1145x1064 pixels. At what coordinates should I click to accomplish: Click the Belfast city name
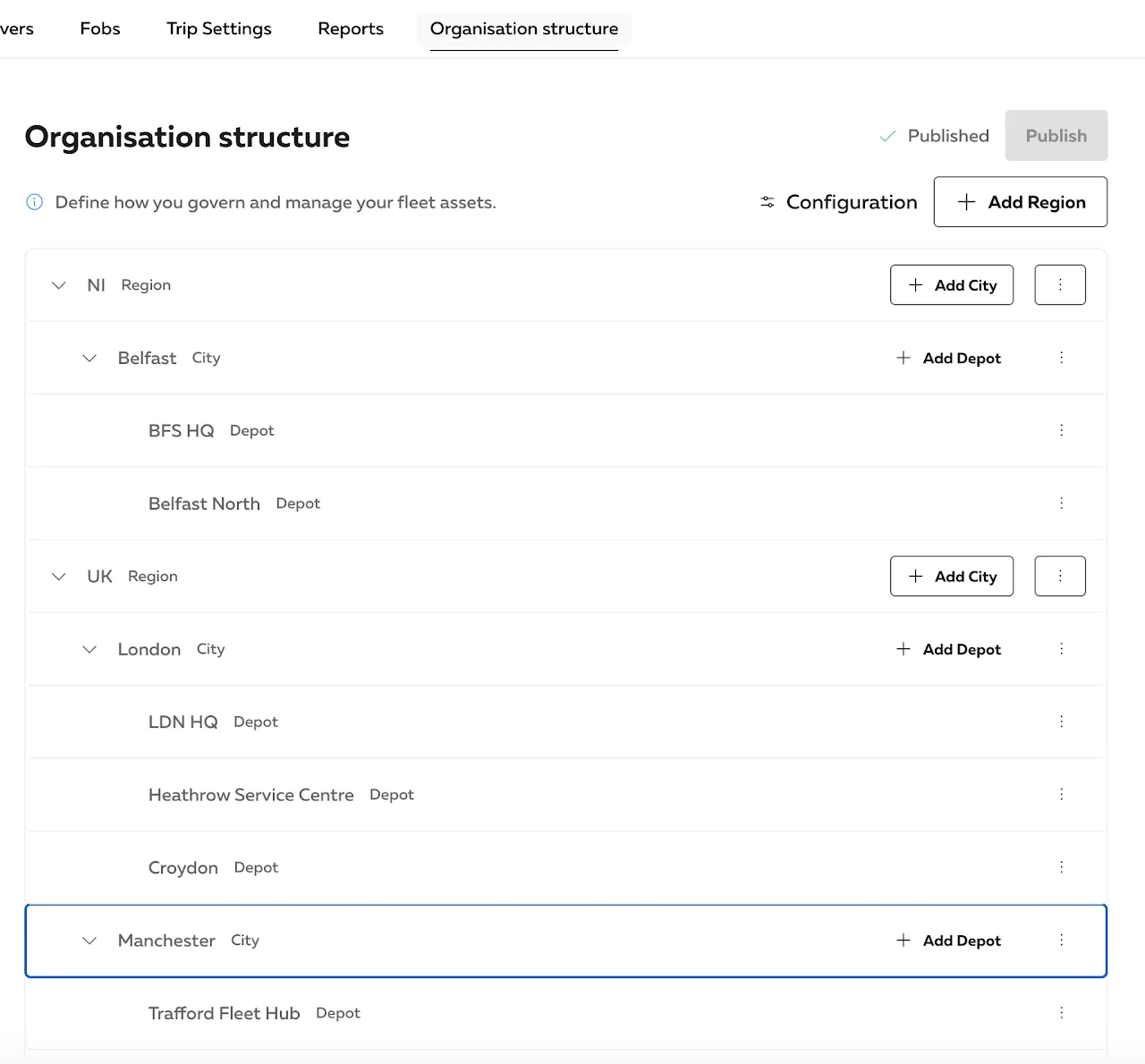(148, 358)
